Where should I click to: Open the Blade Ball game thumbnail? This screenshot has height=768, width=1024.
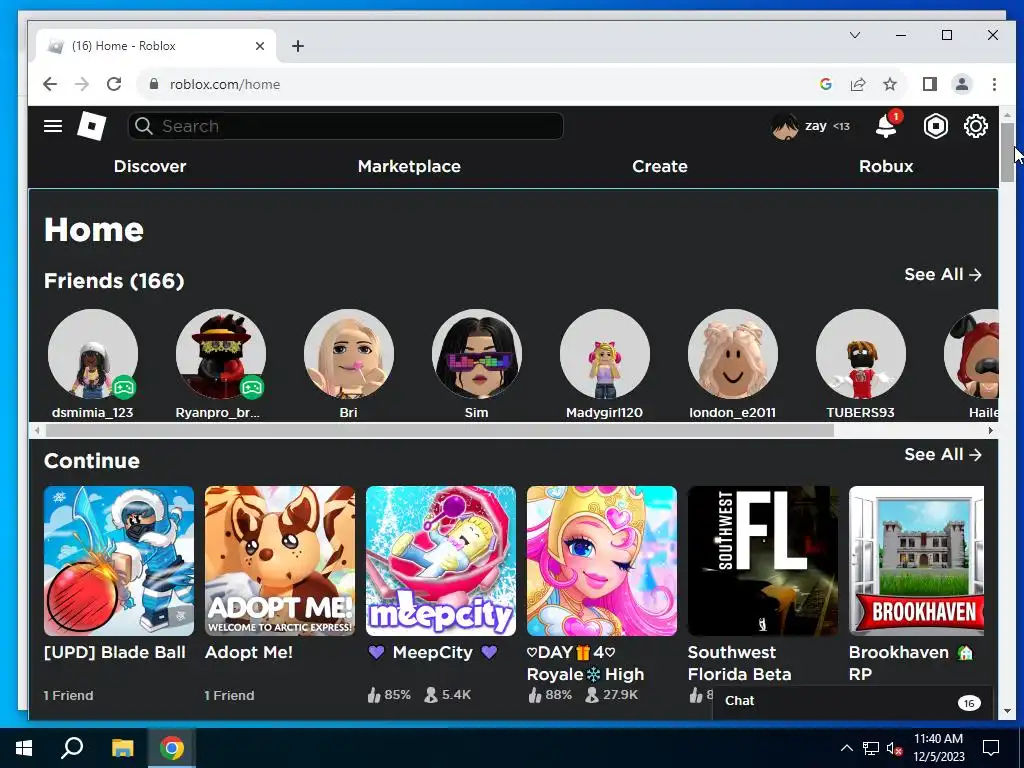click(x=119, y=561)
